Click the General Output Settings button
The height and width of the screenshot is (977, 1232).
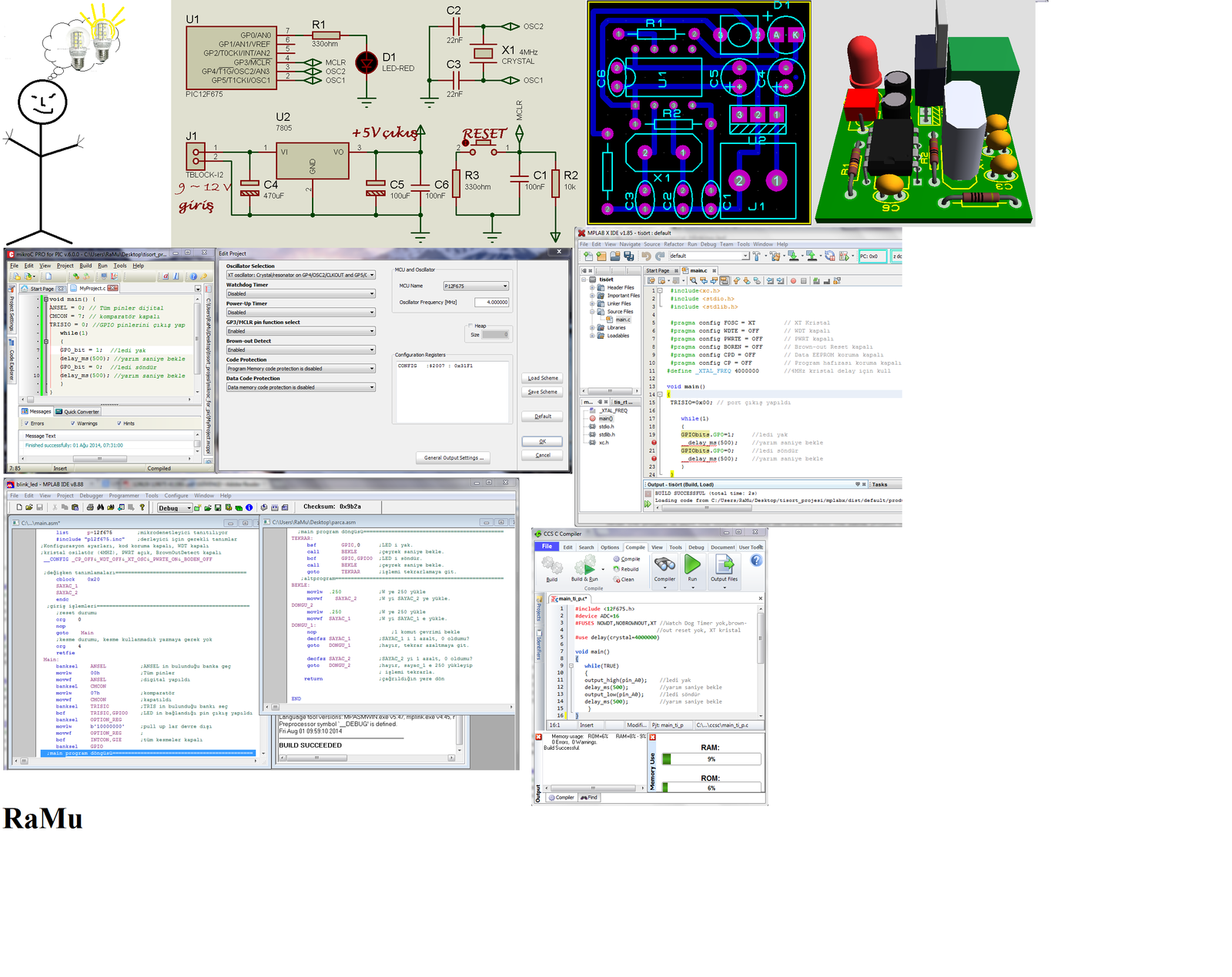[454, 458]
